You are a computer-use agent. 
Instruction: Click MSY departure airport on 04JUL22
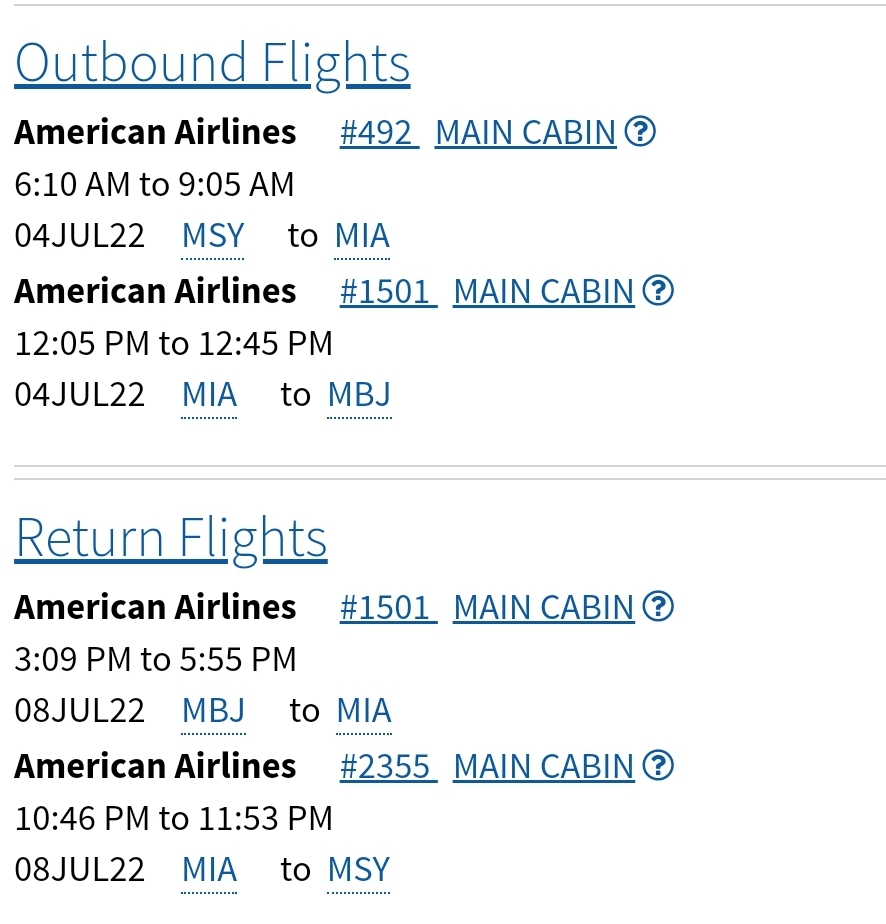pyautogui.click(x=213, y=236)
